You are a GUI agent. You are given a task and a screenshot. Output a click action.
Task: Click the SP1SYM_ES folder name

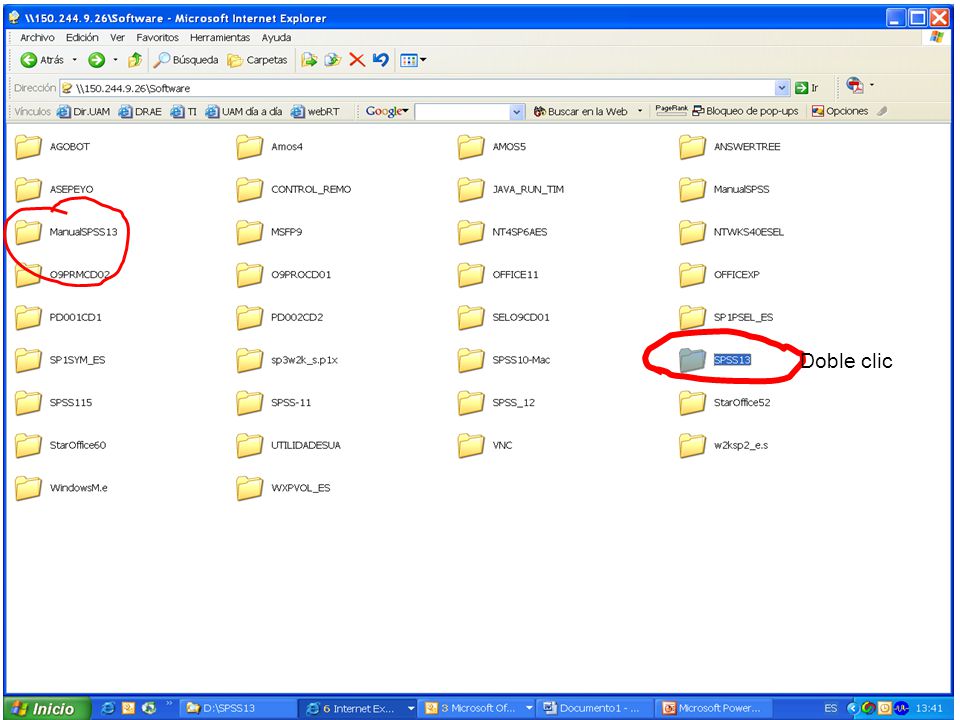pos(77,360)
